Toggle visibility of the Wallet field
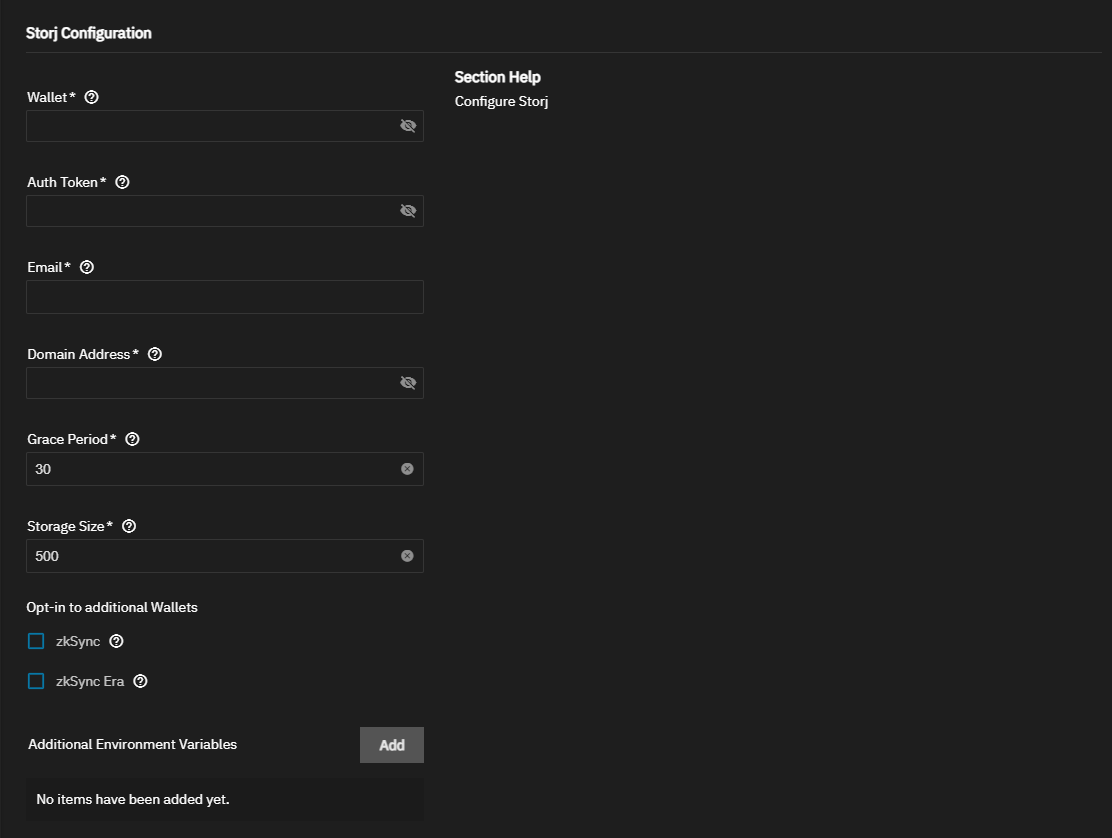This screenshot has height=838, width=1112. 408,125
